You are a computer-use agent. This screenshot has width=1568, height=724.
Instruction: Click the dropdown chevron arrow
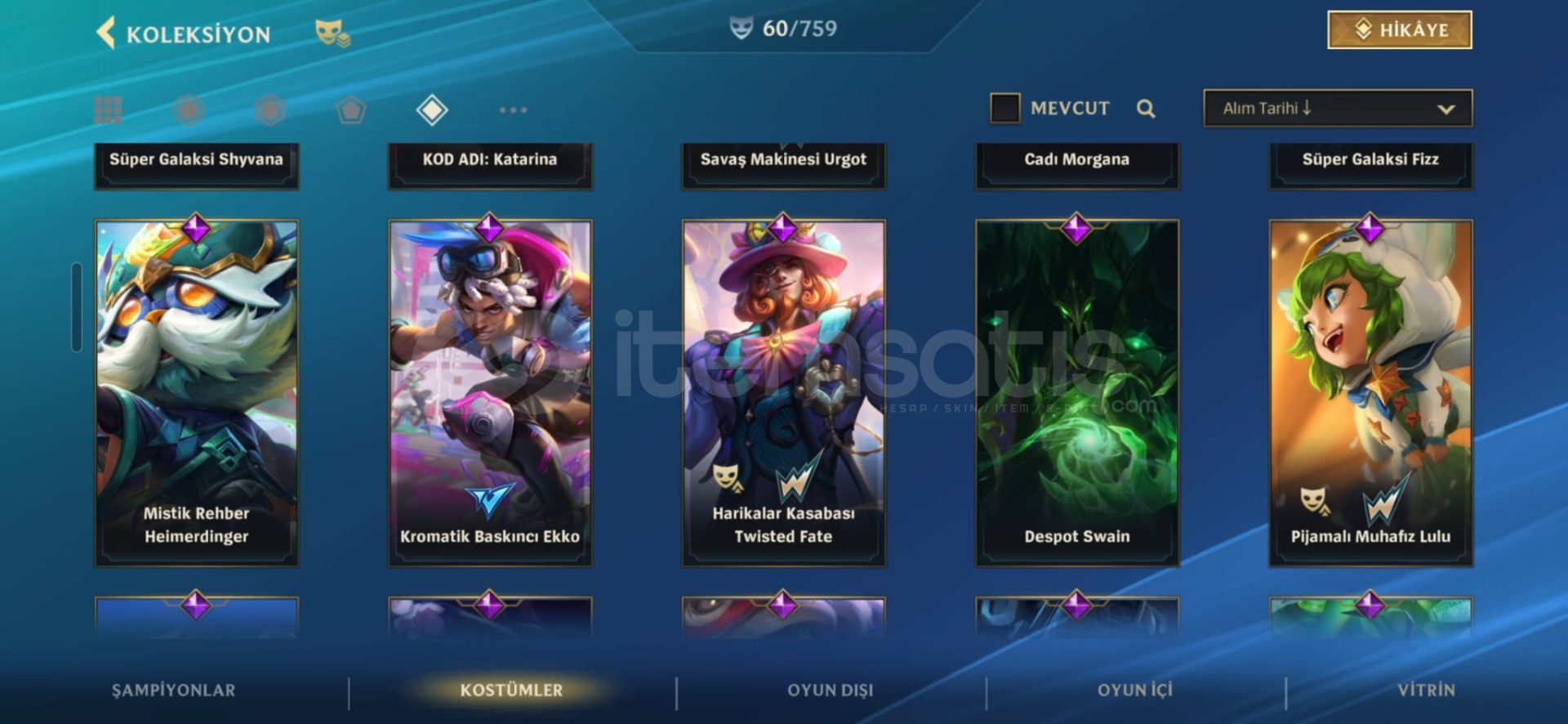[1445, 109]
